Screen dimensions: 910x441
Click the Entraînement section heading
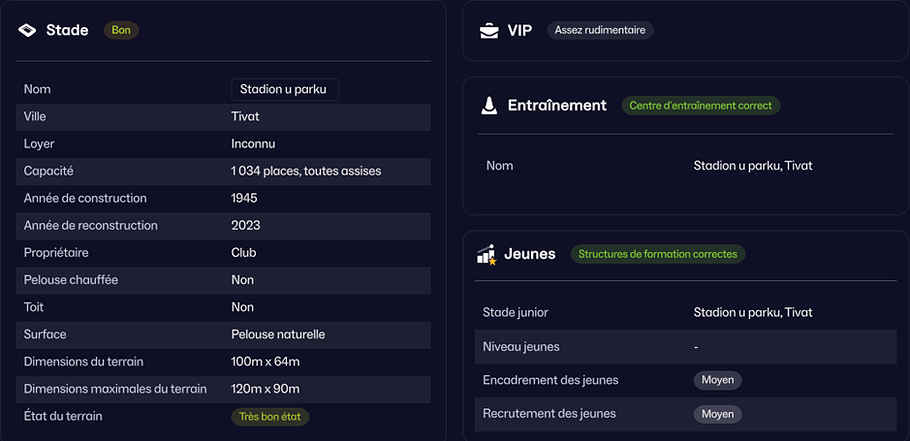557,106
